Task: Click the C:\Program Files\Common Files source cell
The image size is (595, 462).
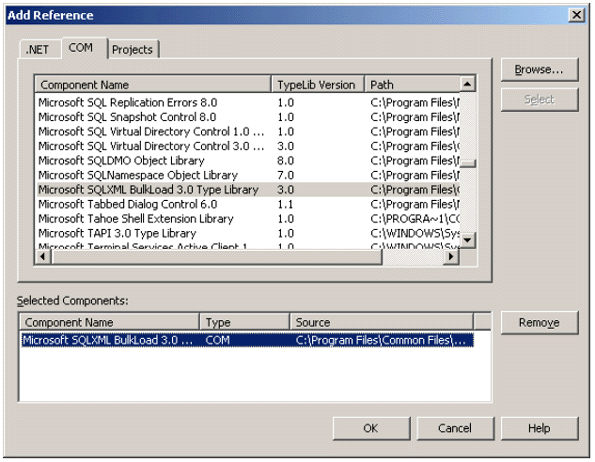Action: coord(381,340)
